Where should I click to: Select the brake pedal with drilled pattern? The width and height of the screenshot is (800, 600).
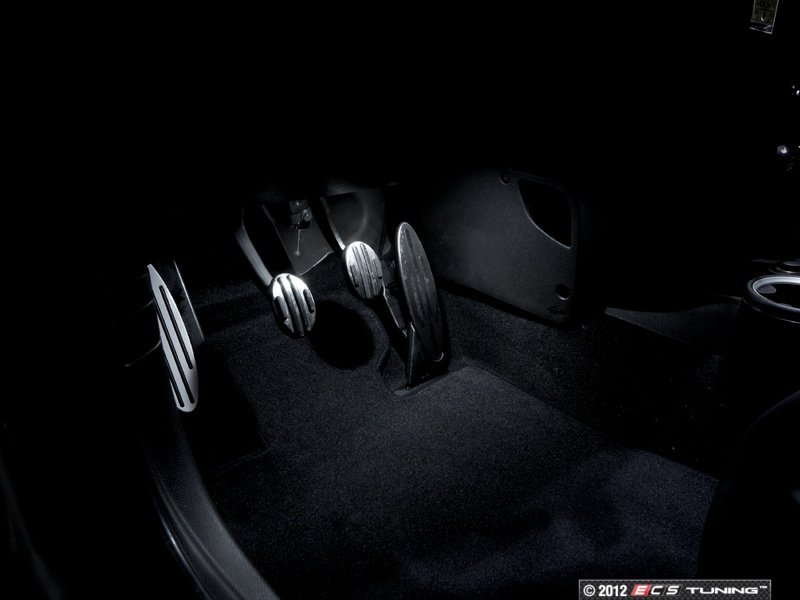362,268
